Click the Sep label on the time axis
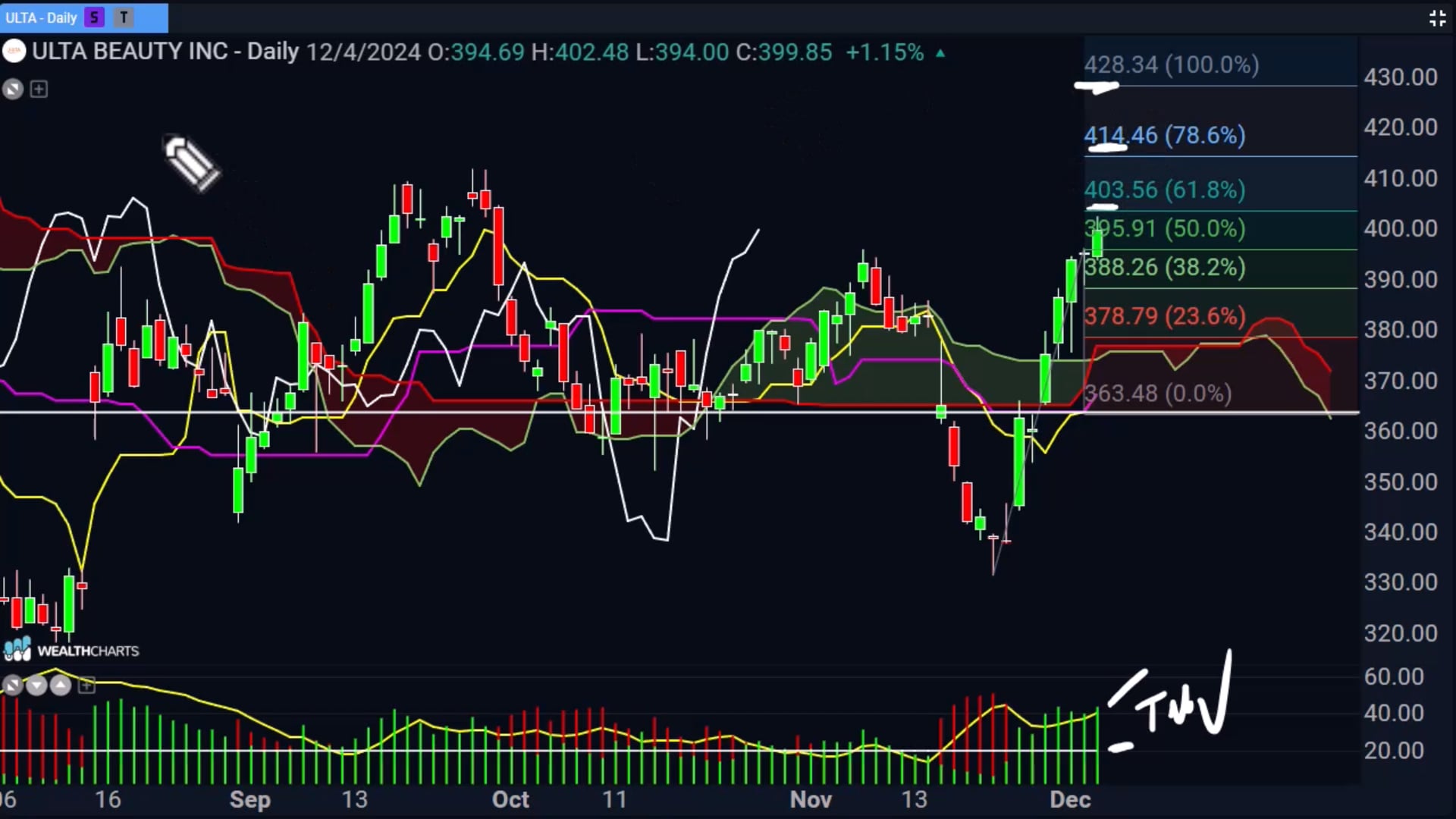This screenshot has width=1456, height=819. pyautogui.click(x=250, y=799)
